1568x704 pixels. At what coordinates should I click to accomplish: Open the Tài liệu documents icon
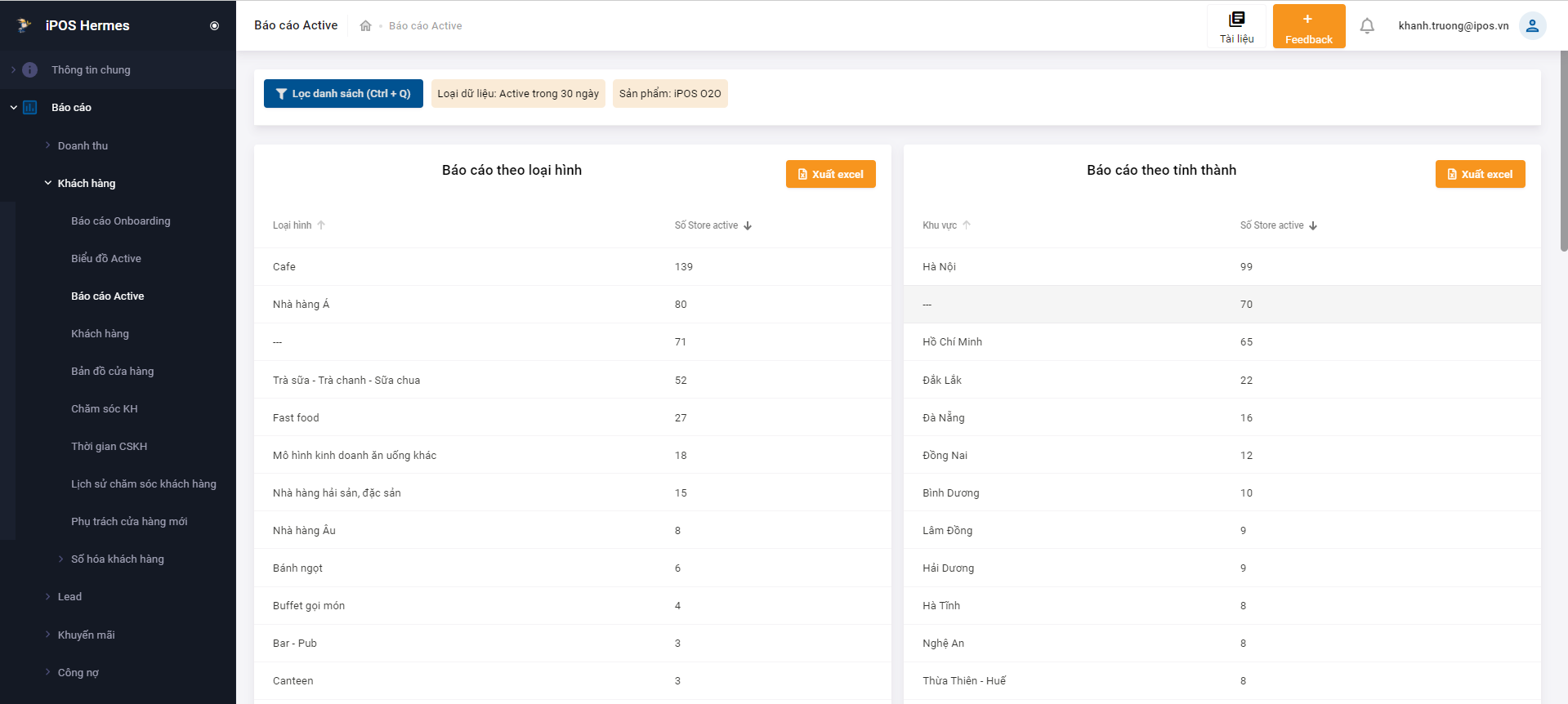[x=1236, y=20]
